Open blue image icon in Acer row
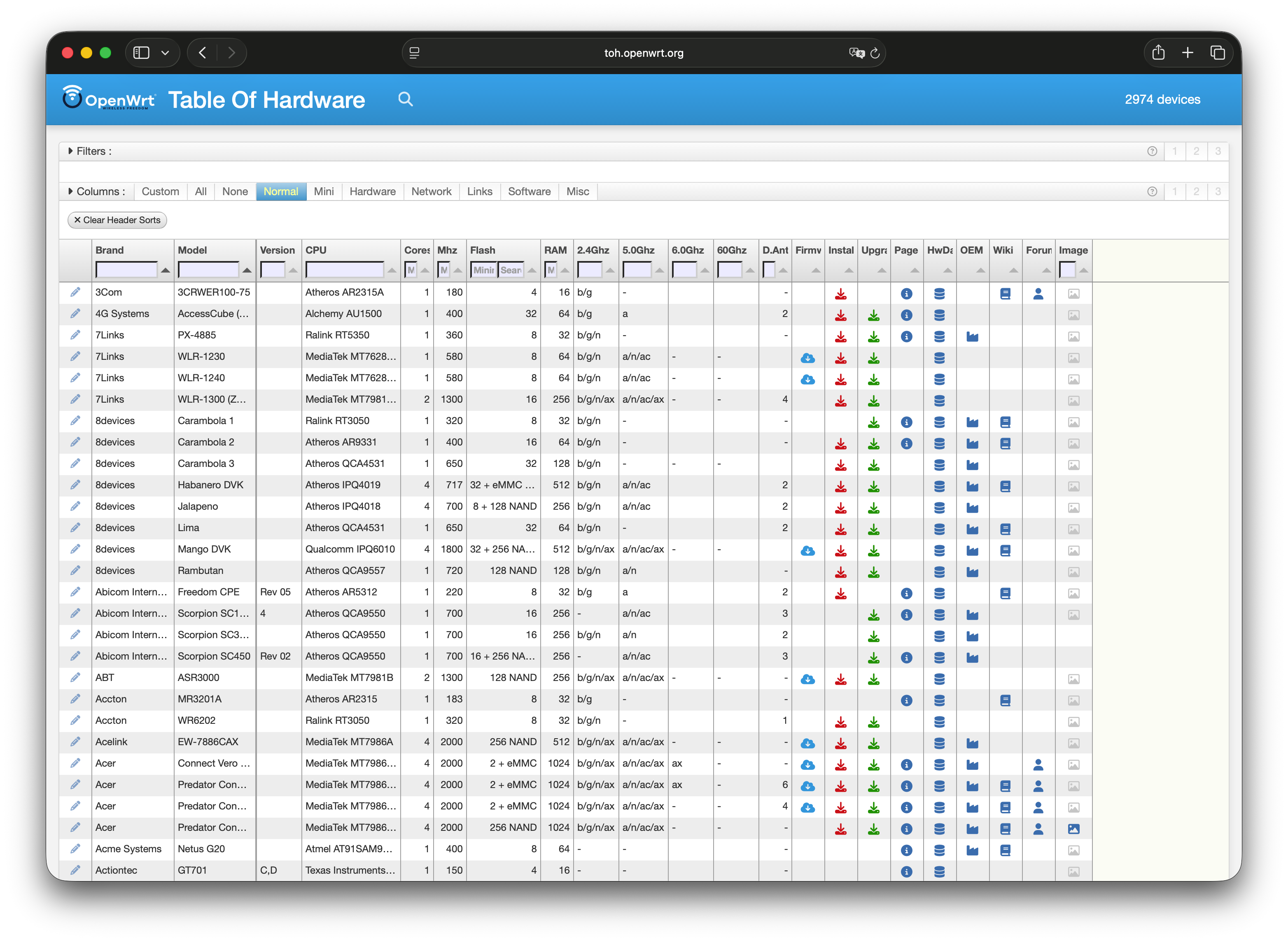Viewport: 1288px width, 942px height. tap(1073, 829)
